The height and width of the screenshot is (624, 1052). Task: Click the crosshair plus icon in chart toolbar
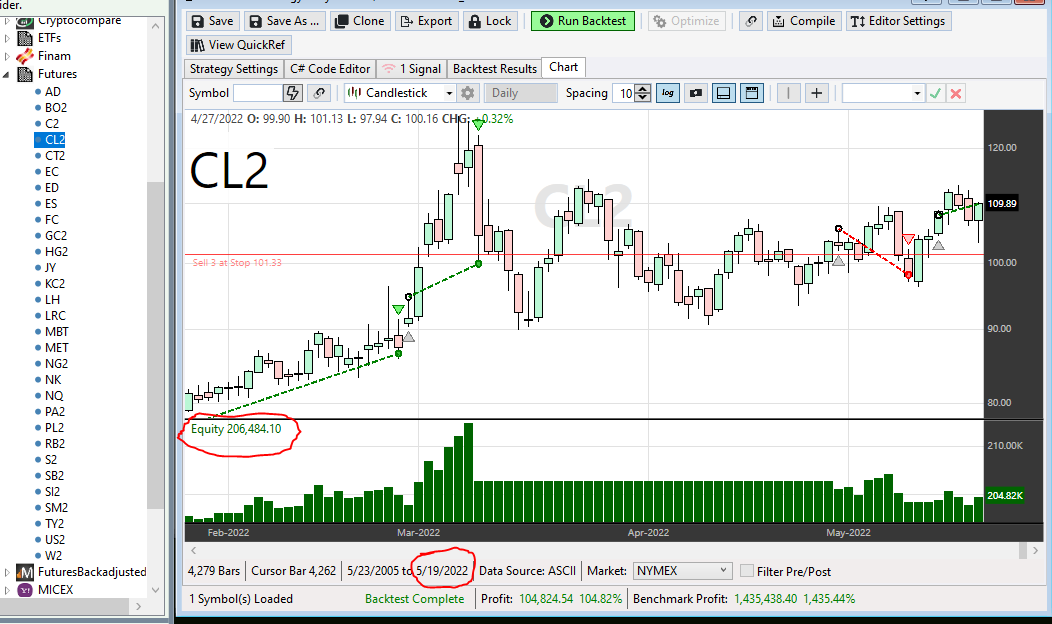coord(817,93)
